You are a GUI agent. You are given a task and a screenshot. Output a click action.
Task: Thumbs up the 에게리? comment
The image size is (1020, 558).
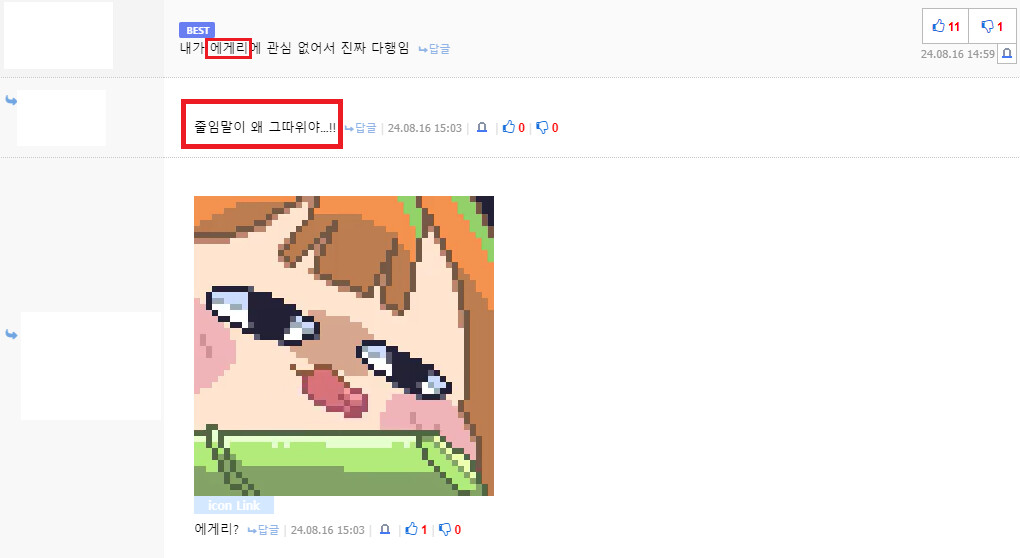[x=416, y=529]
